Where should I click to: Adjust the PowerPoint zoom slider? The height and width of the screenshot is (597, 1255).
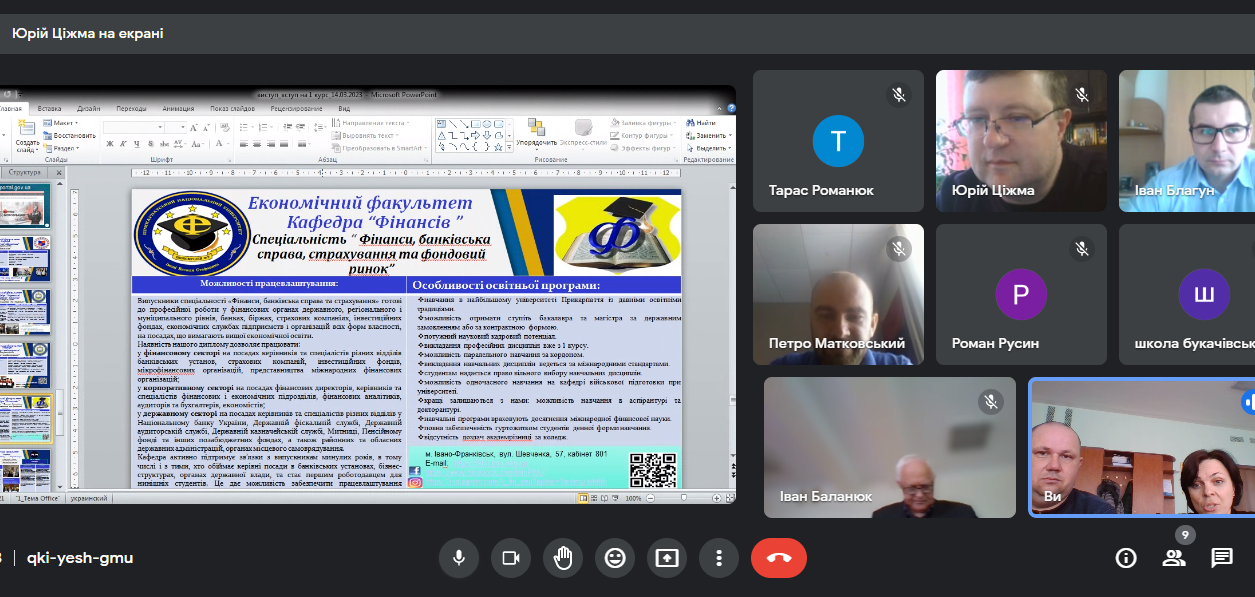(686, 497)
